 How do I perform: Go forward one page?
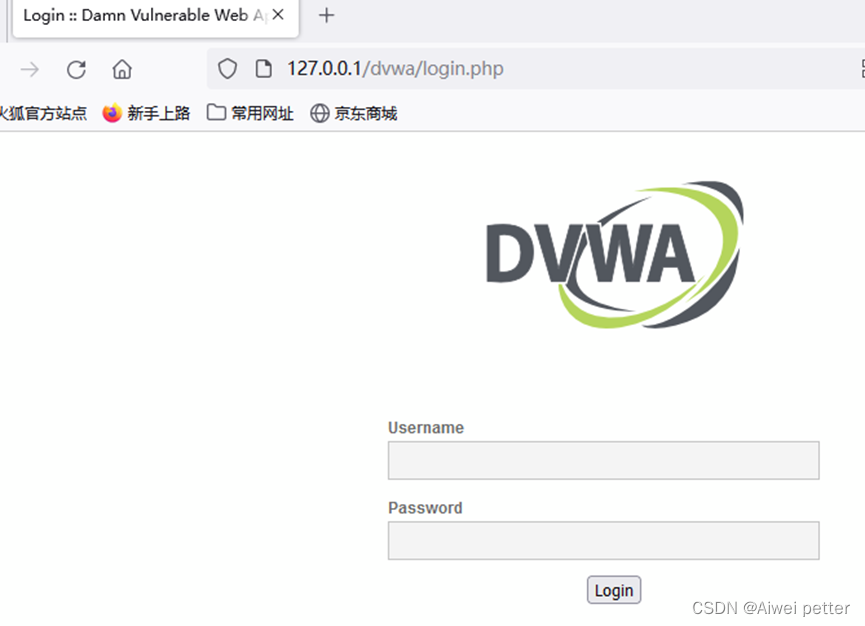pos(30,69)
